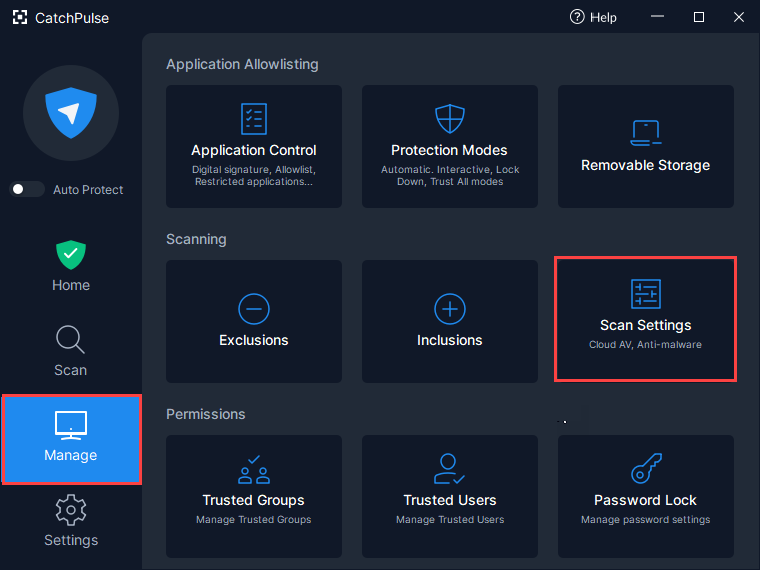Screen dimensions: 760x570
Task: Maximize the CatchPulse window
Action: (699, 17)
